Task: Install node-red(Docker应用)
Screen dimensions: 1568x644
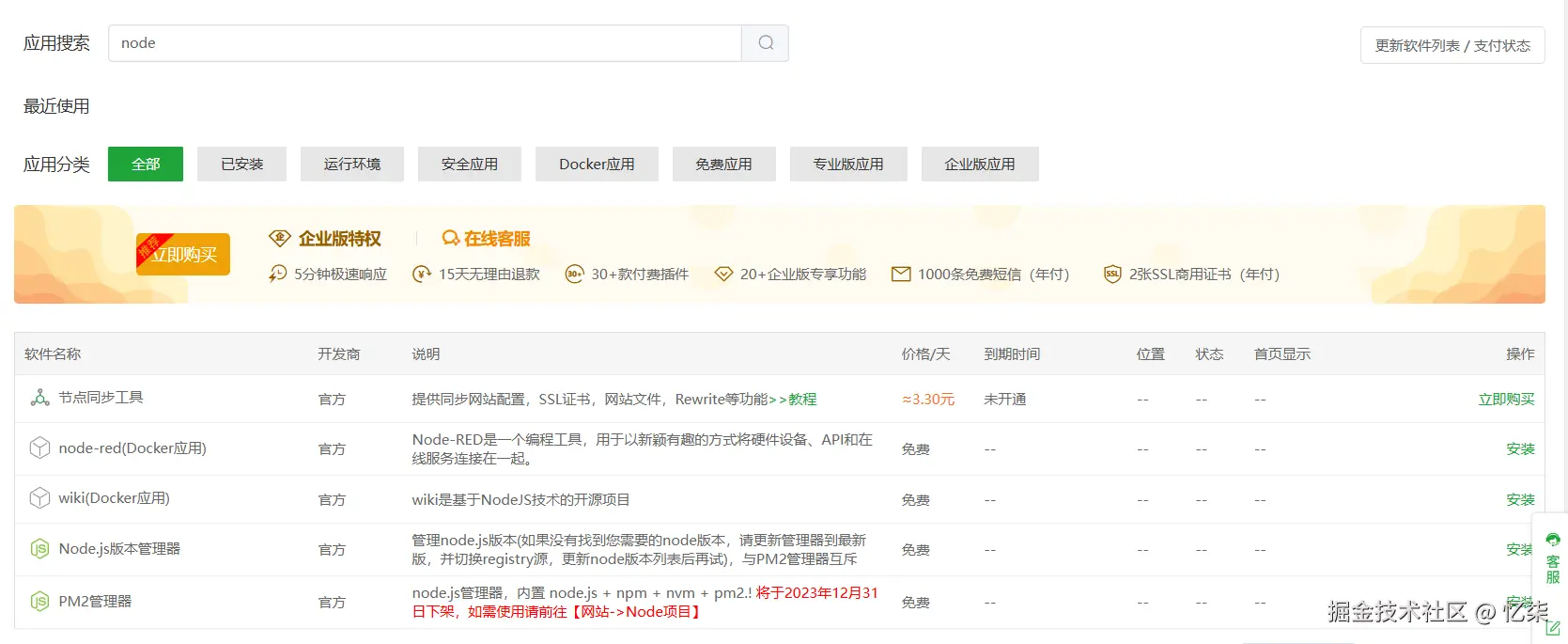Action: point(1520,449)
